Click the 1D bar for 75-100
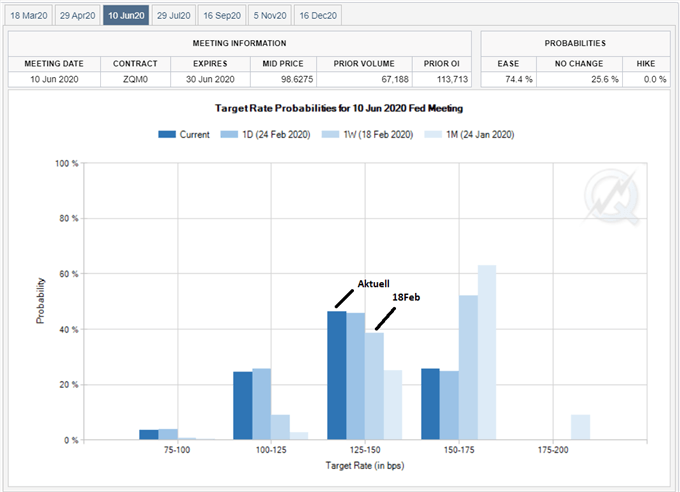Image resolution: width=680 pixels, height=492 pixels. click(168, 434)
